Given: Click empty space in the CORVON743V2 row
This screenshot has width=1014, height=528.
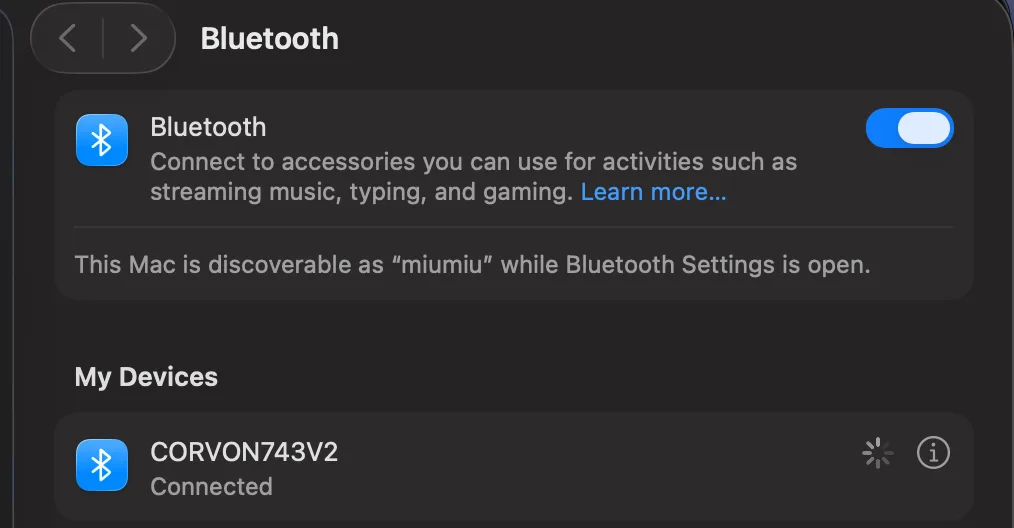Looking at the screenshot, I should [582, 466].
